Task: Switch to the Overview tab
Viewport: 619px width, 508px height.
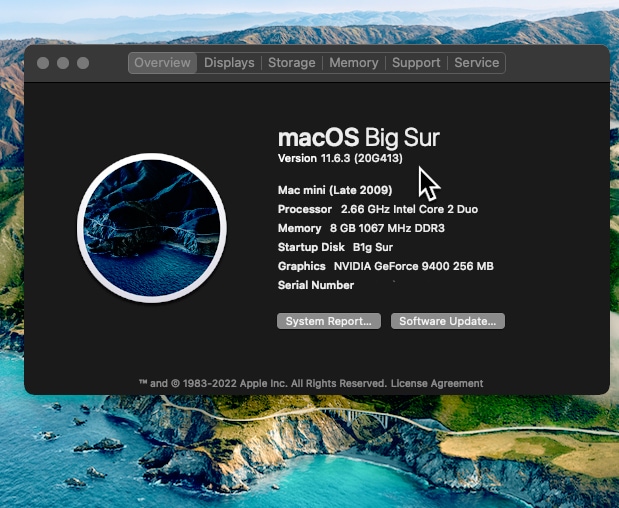Action: 162,63
